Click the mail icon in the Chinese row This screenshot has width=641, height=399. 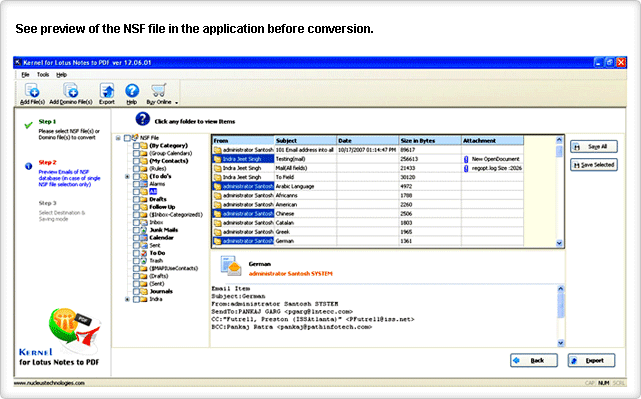coord(217,214)
